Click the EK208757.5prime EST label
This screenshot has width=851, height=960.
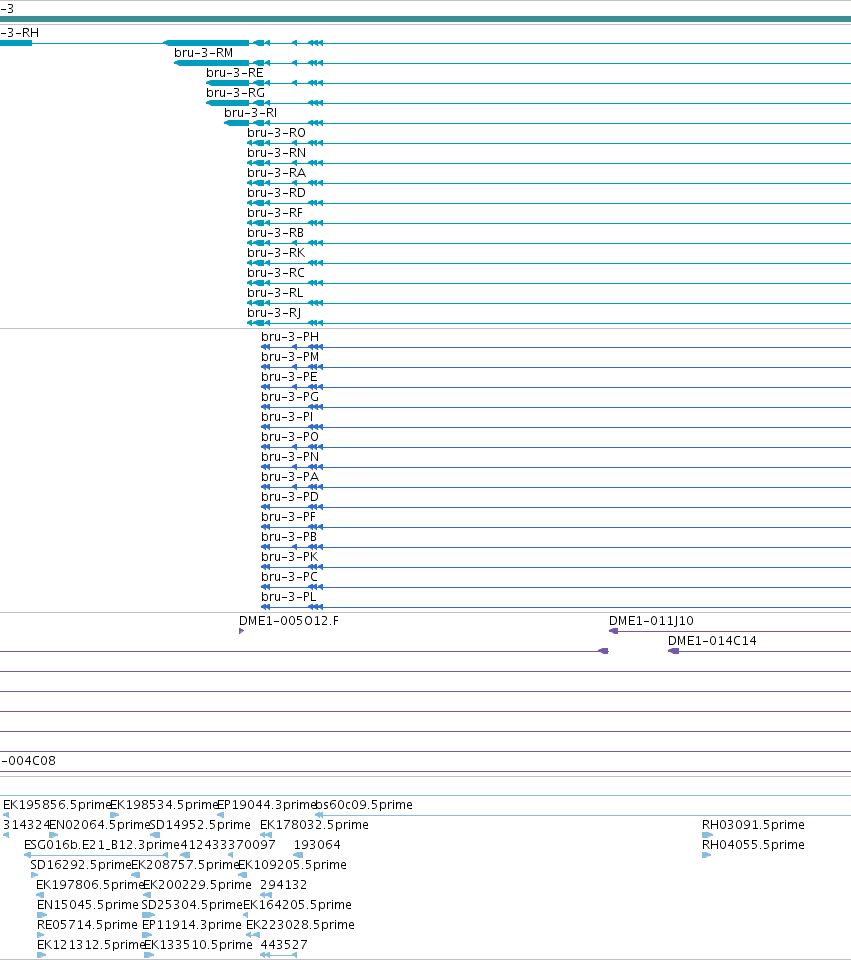[185, 864]
